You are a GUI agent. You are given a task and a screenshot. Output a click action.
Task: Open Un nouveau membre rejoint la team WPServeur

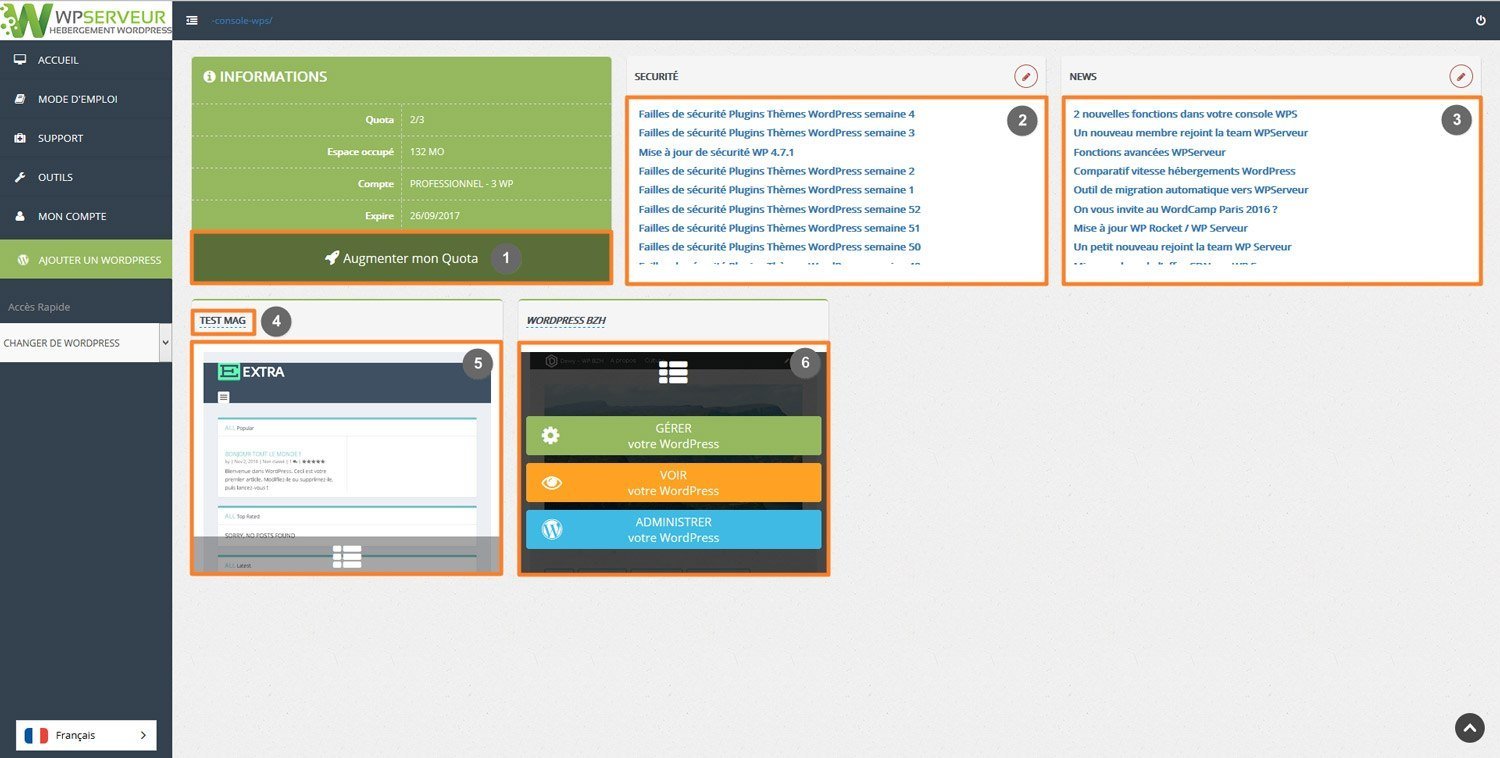point(1191,133)
